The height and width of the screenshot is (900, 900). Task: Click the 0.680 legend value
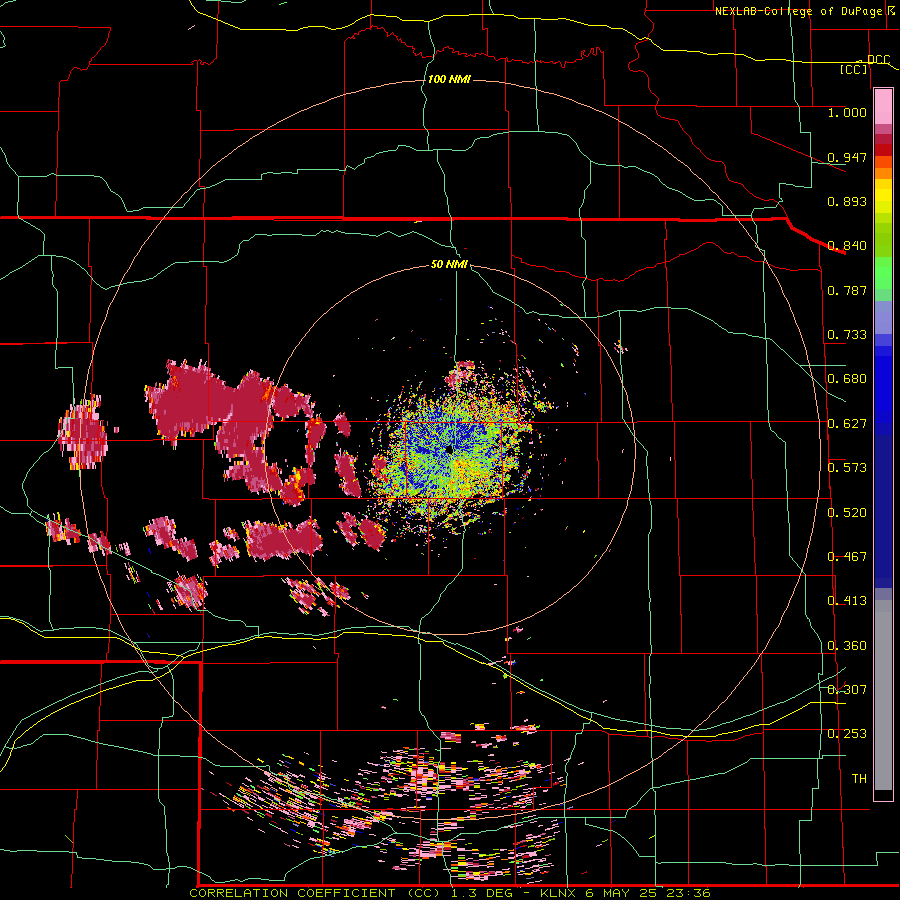coord(847,379)
